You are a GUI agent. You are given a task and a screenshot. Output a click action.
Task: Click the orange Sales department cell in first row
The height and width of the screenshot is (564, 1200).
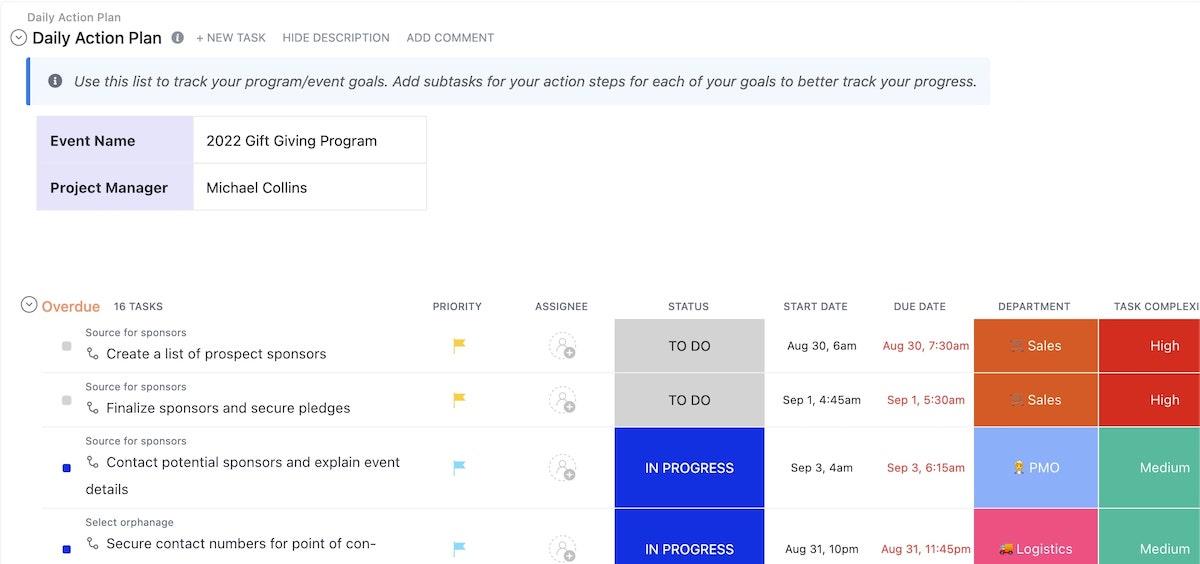point(1035,346)
